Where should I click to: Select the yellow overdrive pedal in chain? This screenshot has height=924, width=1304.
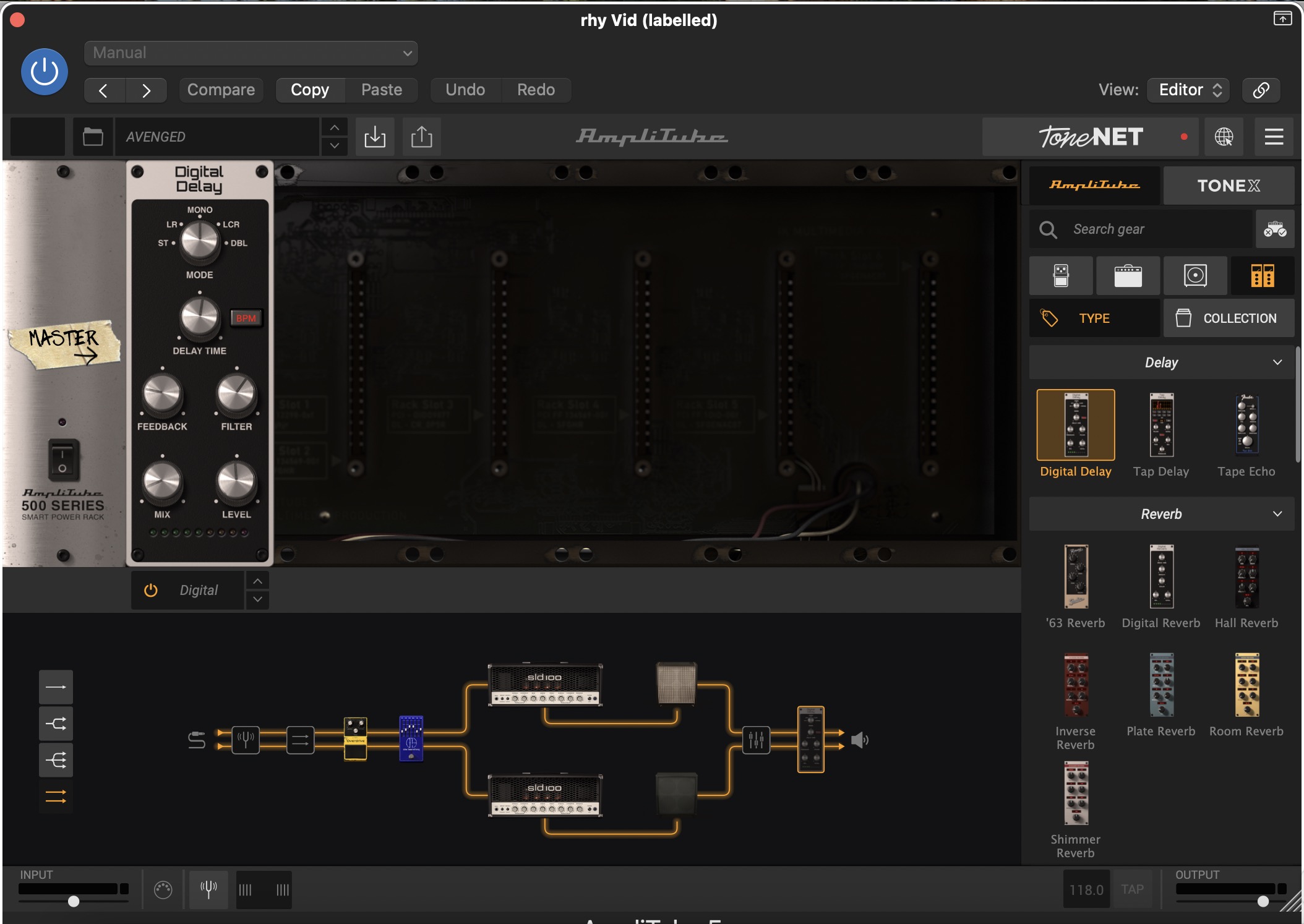point(355,739)
